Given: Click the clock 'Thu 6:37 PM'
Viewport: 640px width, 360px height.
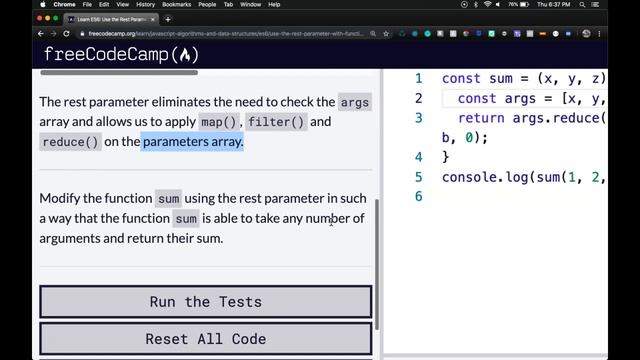Looking at the screenshot, I should click(553, 4).
